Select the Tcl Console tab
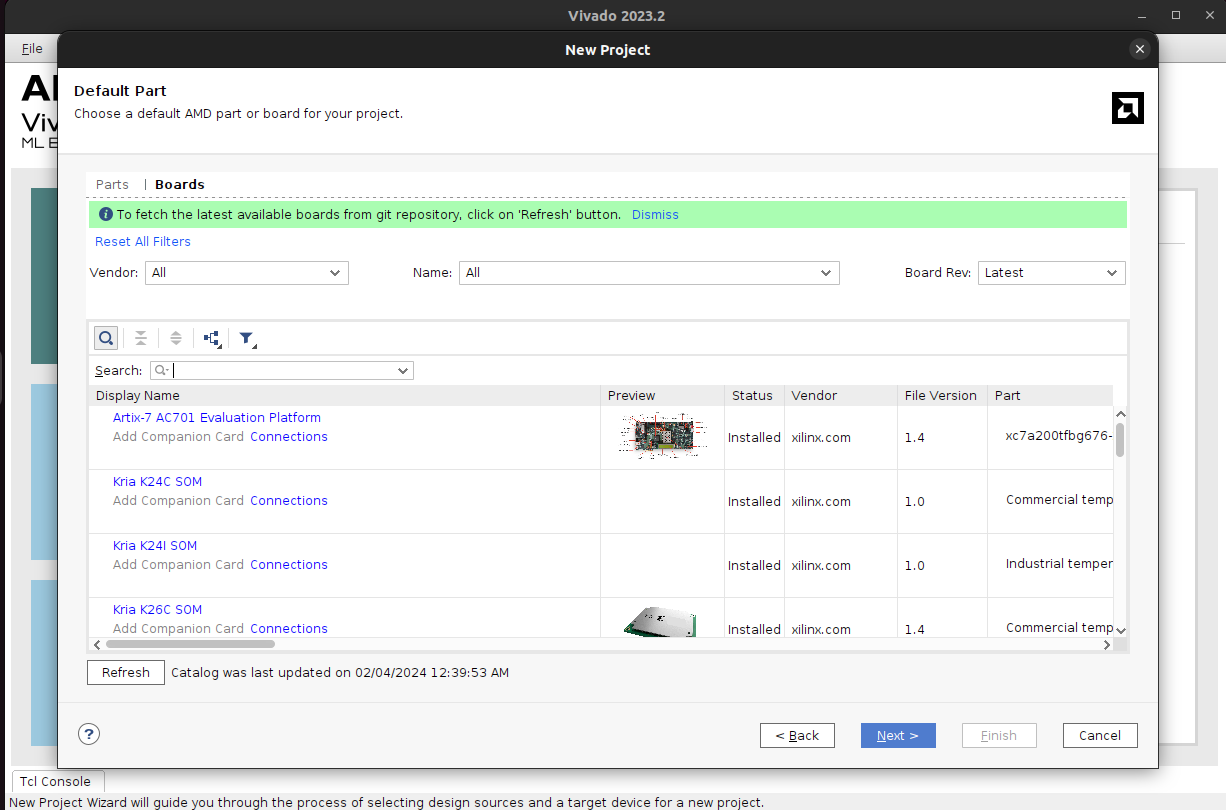Image resolution: width=1226 pixels, height=810 pixels. [56, 781]
